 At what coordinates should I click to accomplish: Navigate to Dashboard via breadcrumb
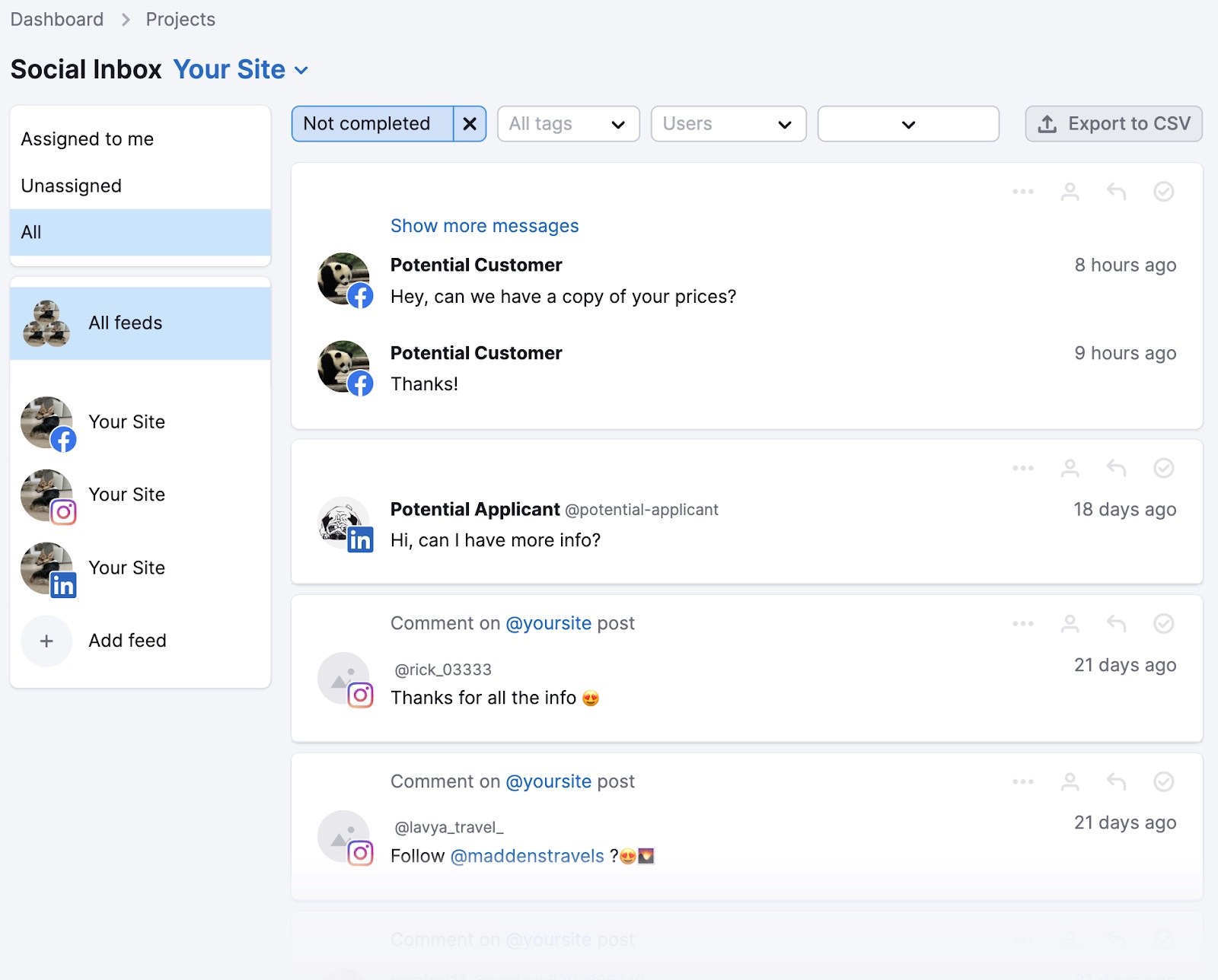click(56, 19)
